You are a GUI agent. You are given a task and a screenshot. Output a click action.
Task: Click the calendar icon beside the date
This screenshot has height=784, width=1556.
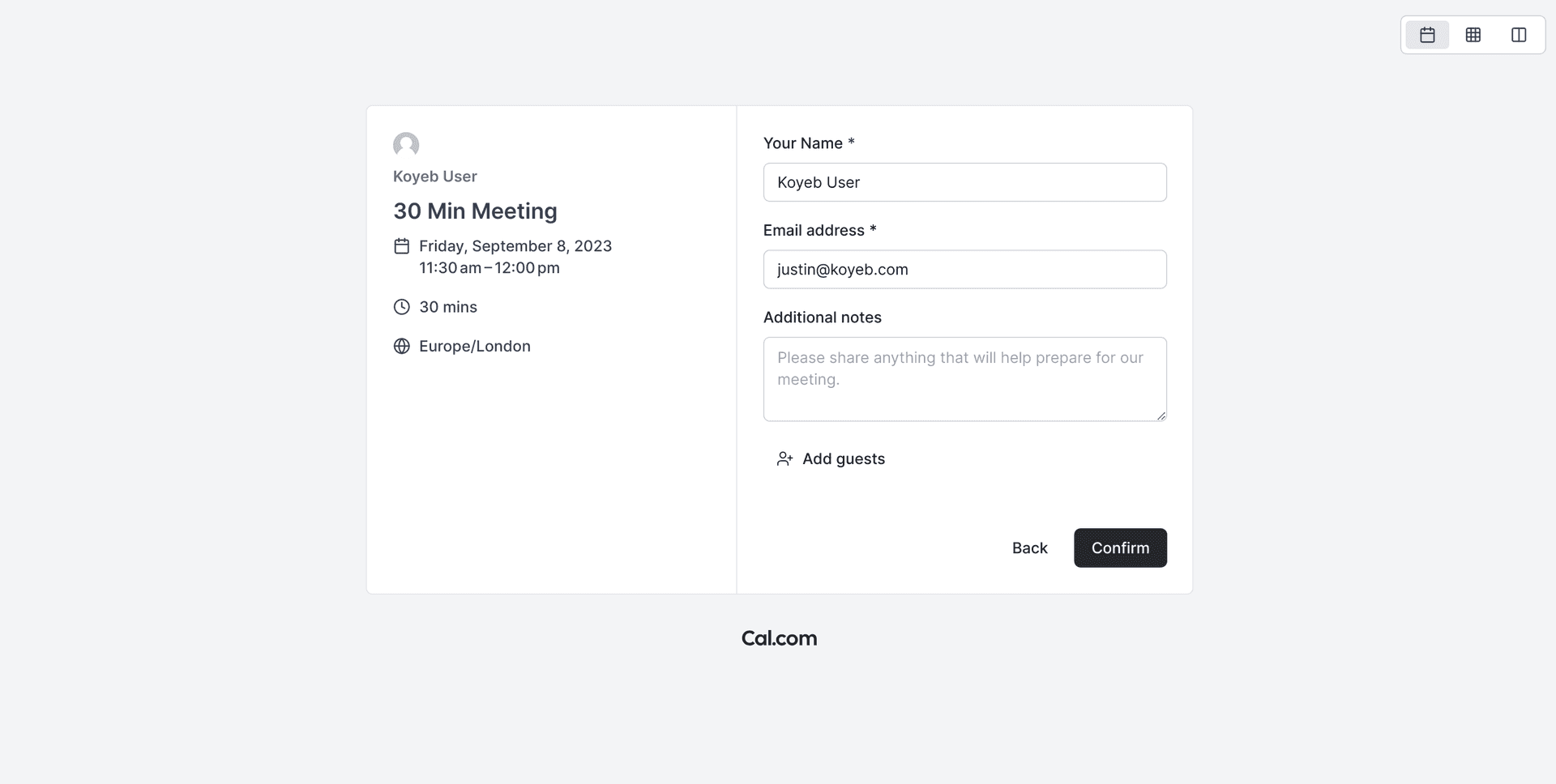coord(401,246)
